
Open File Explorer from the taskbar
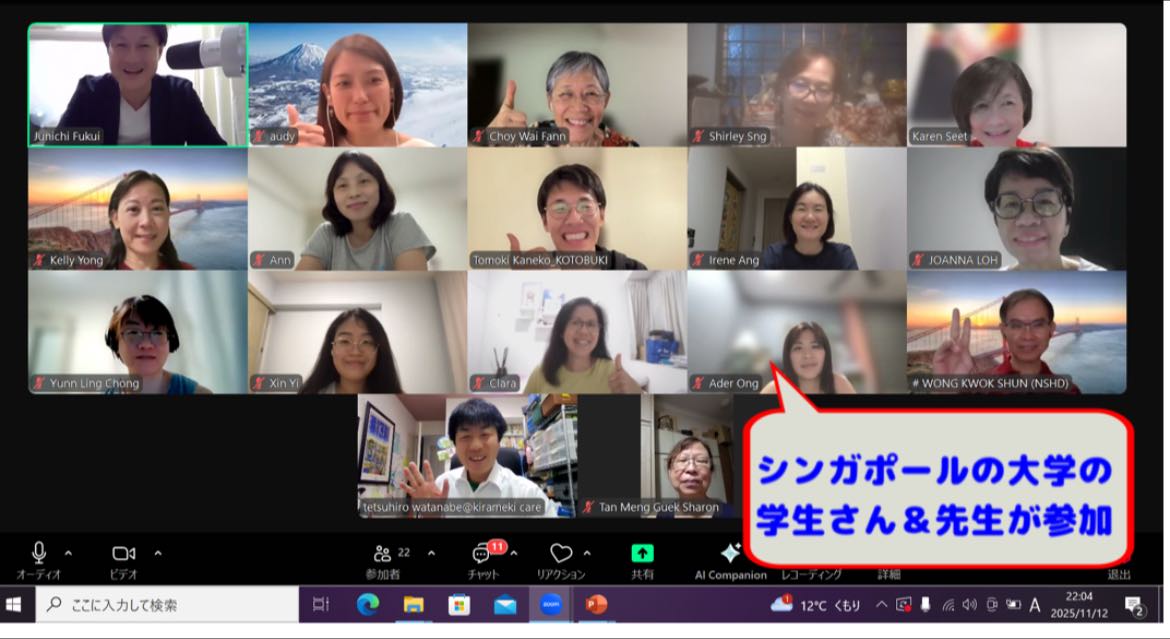coord(413,605)
